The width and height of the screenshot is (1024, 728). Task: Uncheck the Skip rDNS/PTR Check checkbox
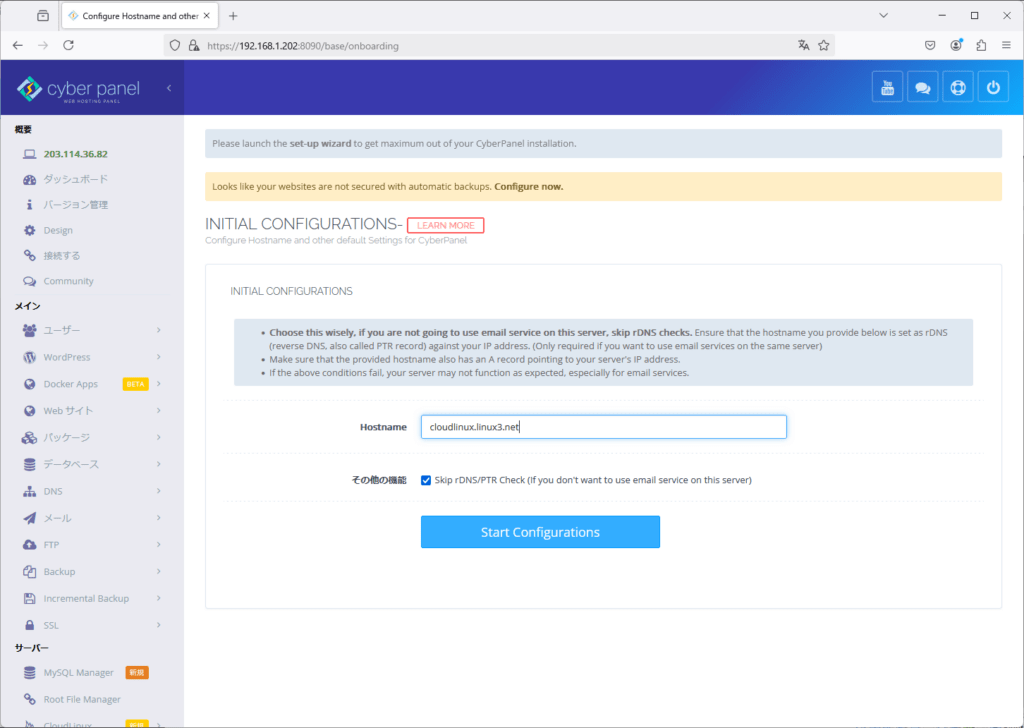point(426,480)
